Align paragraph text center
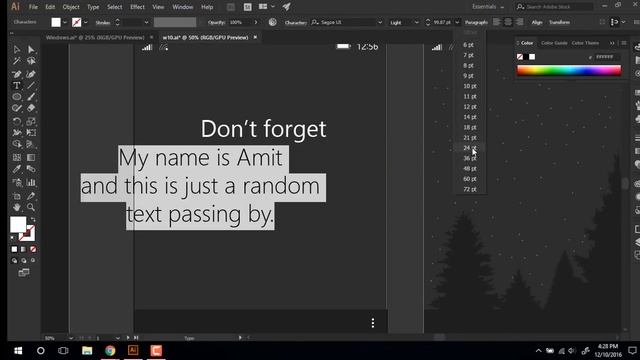Viewport: 640px width, 360px height. pyautogui.click(x=508, y=22)
